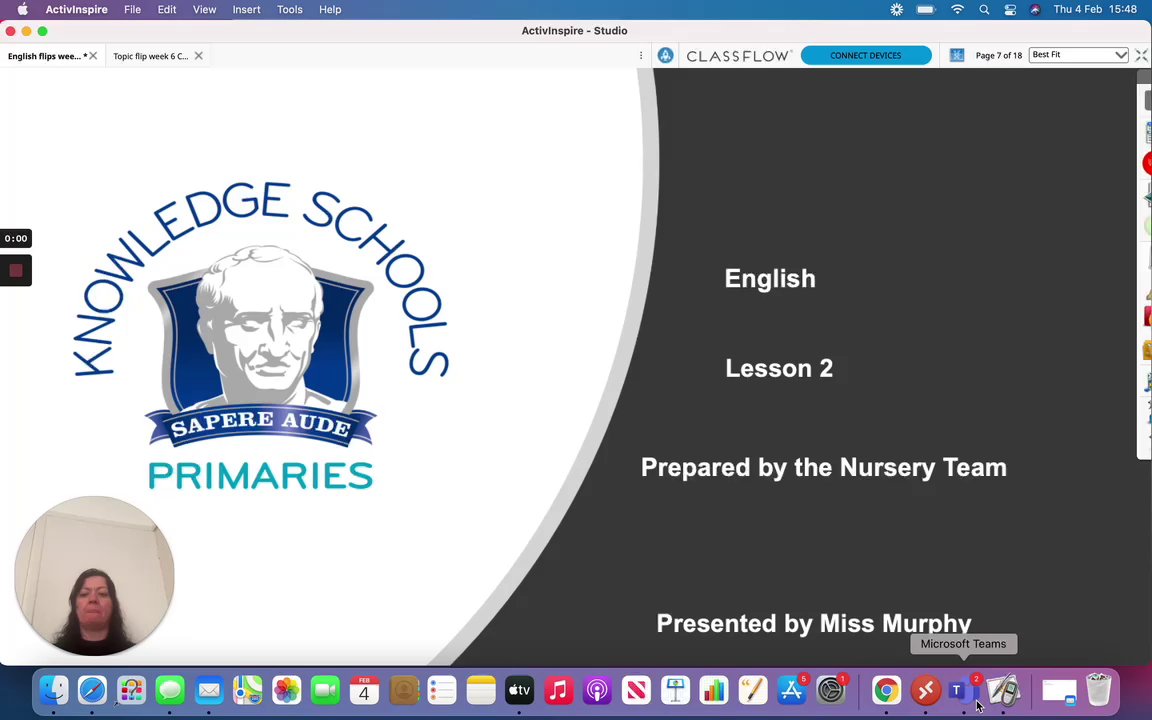The image size is (1152, 720).
Task: Open Mail from the dock
Action: click(209, 691)
